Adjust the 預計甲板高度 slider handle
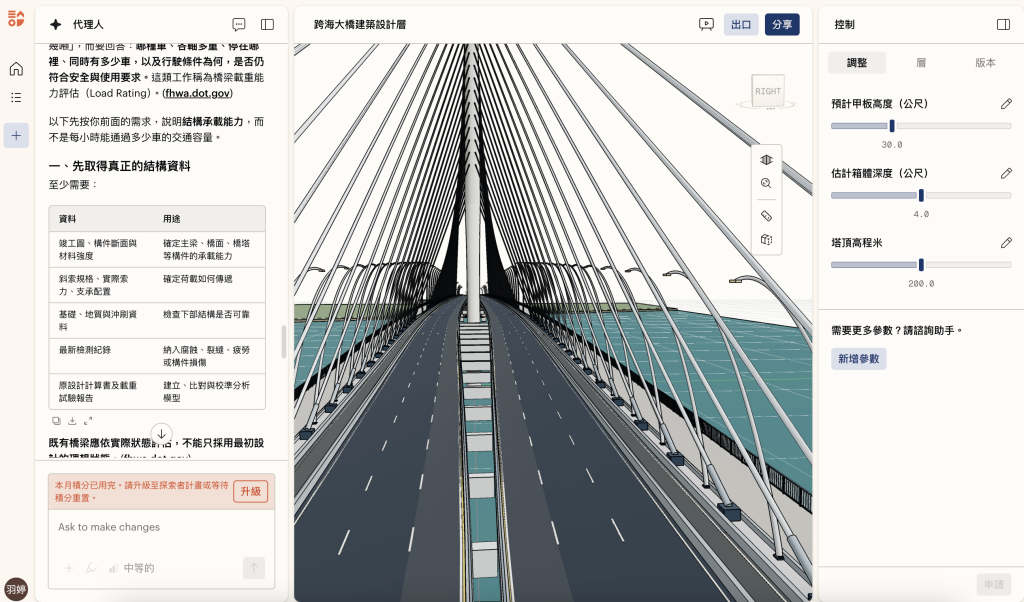1024x602 pixels. tap(892, 125)
